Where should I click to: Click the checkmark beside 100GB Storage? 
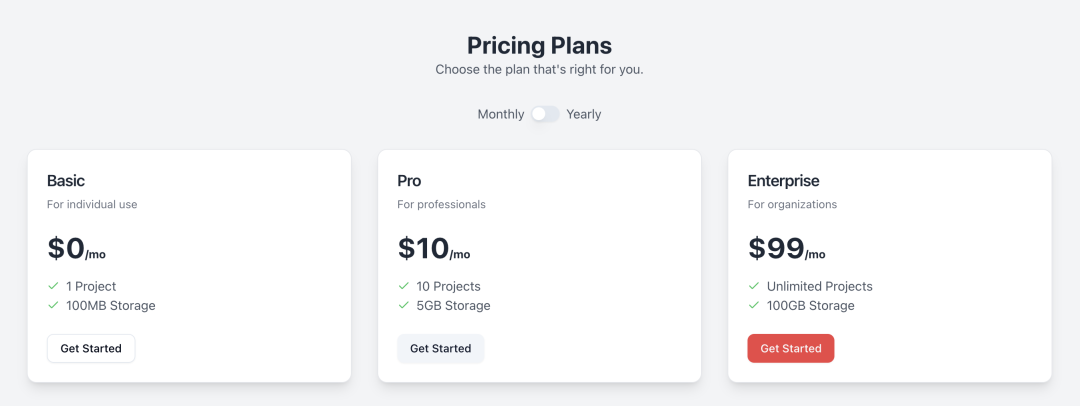(754, 305)
